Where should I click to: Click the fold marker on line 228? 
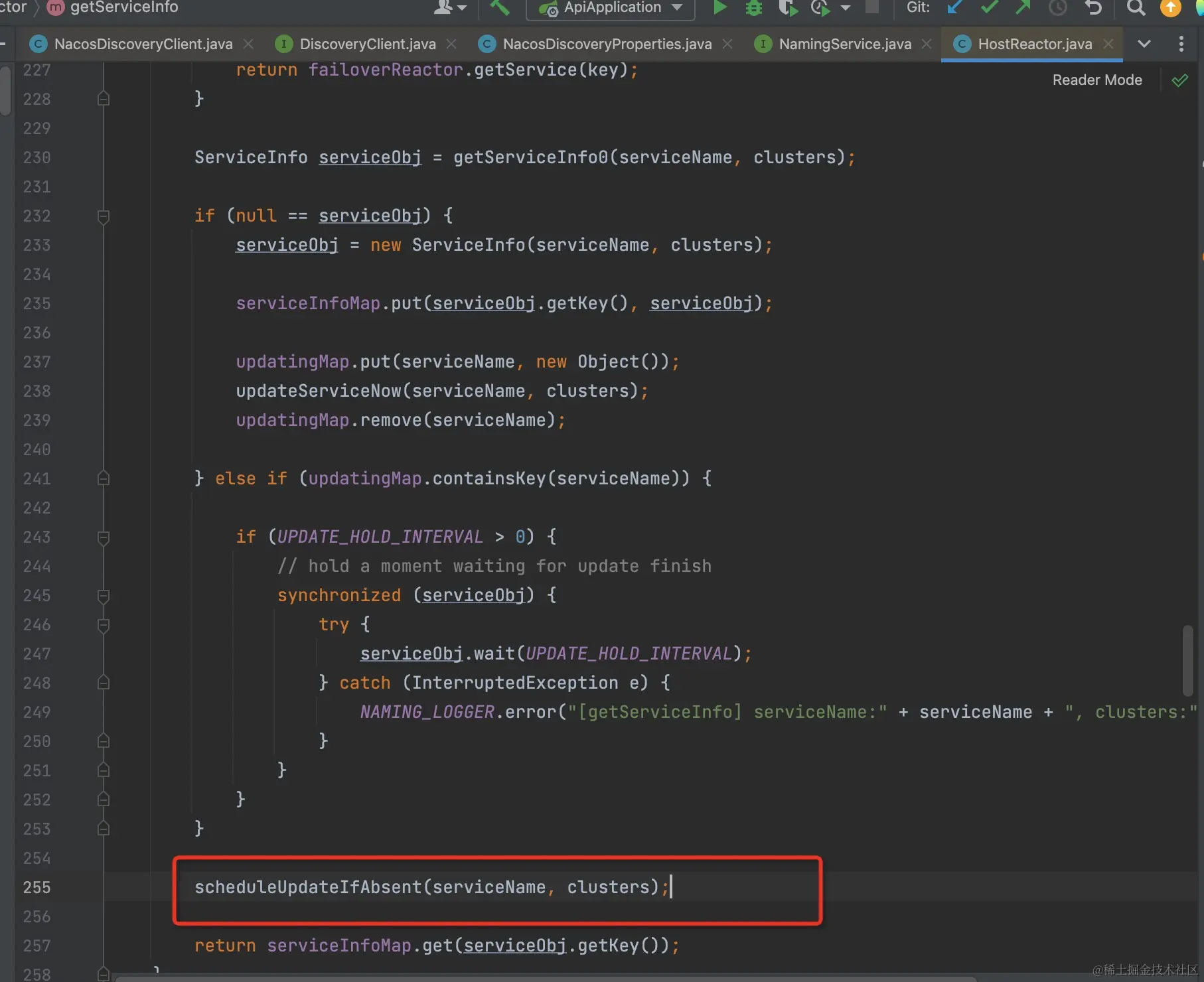[x=104, y=100]
